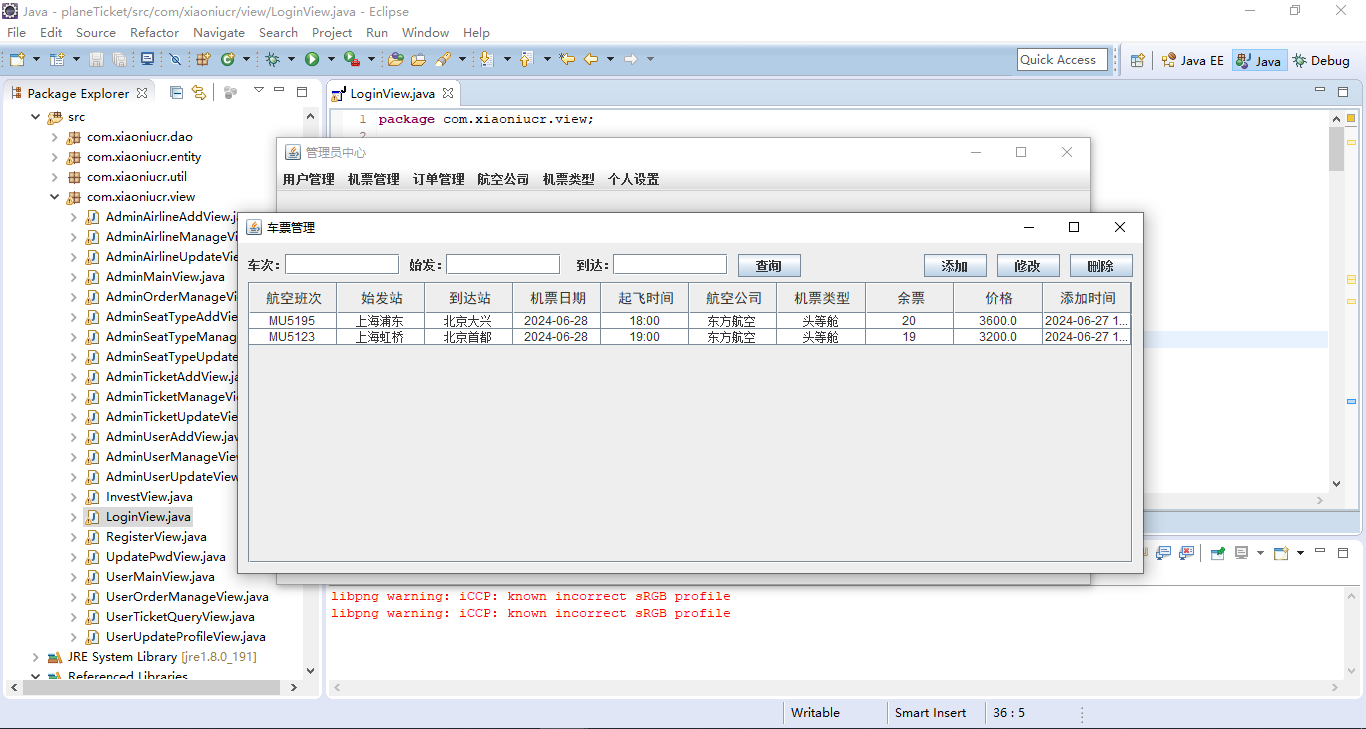Open the Refactor menu
1366x729 pixels.
[154, 32]
